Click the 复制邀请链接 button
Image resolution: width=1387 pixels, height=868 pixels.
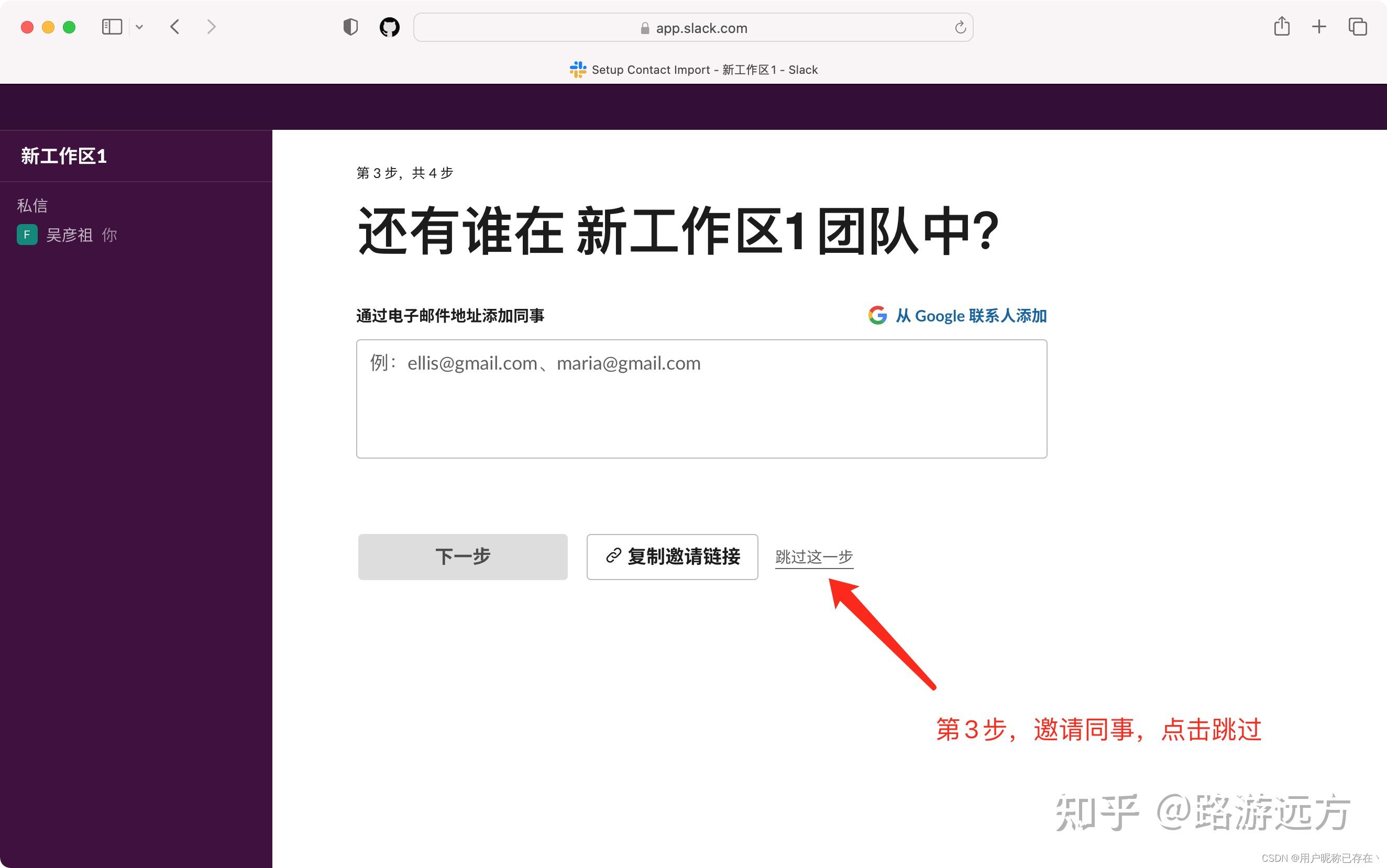click(672, 557)
